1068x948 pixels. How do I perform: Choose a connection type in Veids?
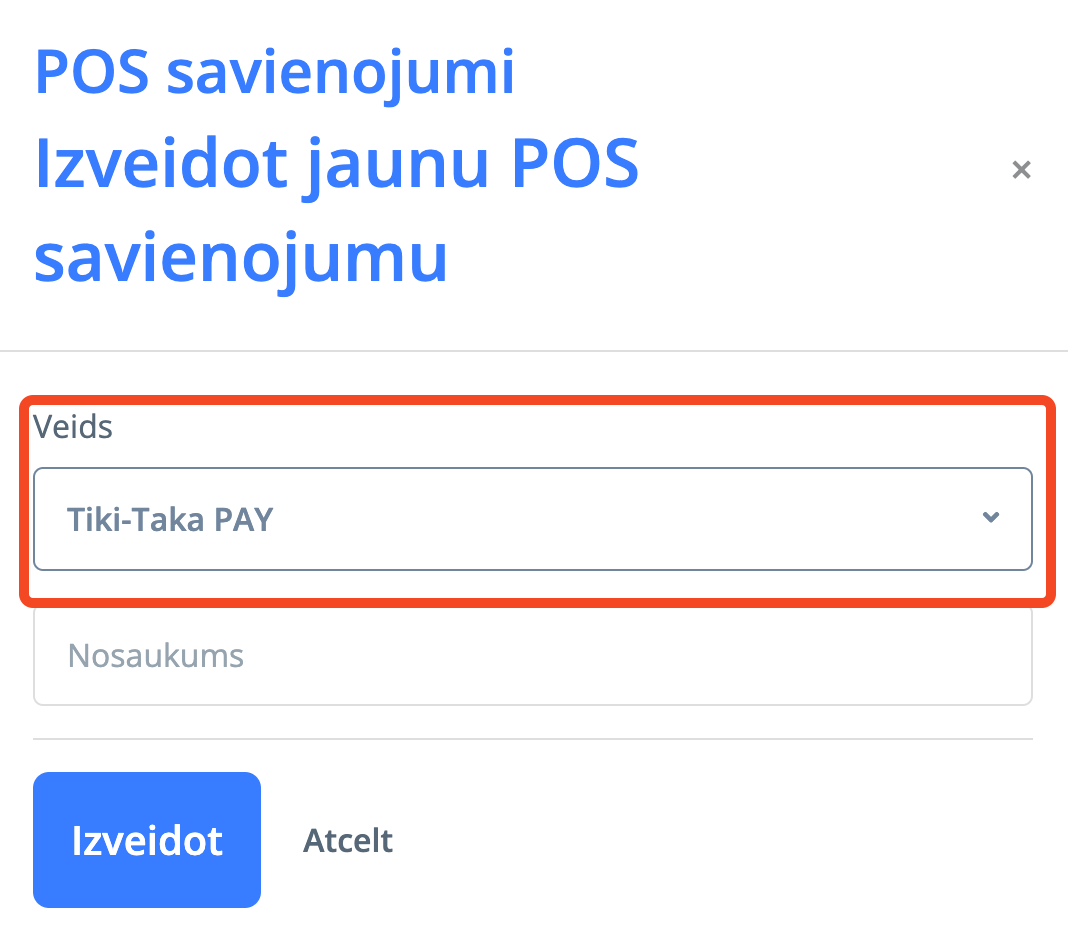point(533,519)
